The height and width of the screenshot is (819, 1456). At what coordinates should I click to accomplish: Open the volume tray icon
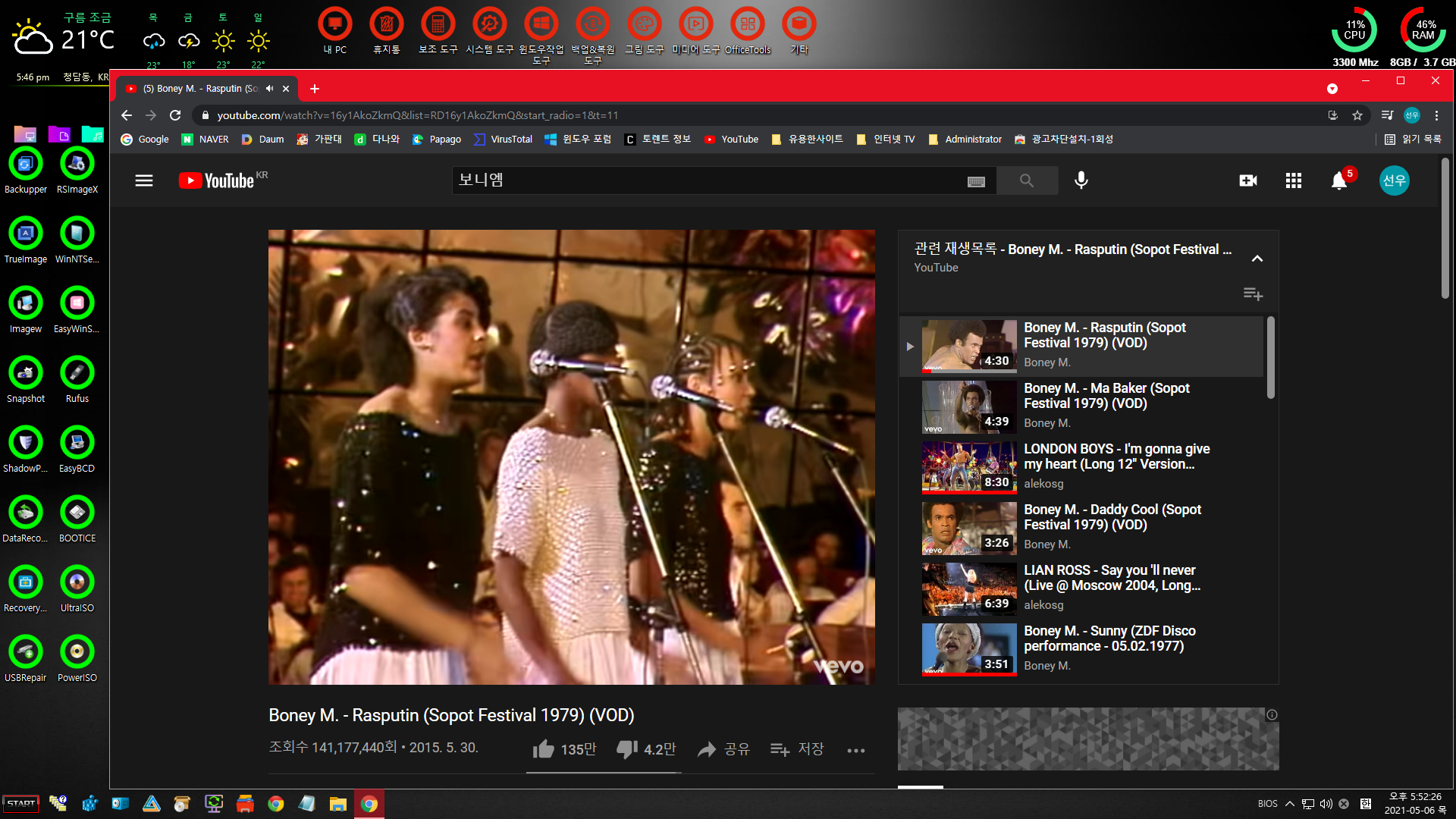[x=1326, y=804]
